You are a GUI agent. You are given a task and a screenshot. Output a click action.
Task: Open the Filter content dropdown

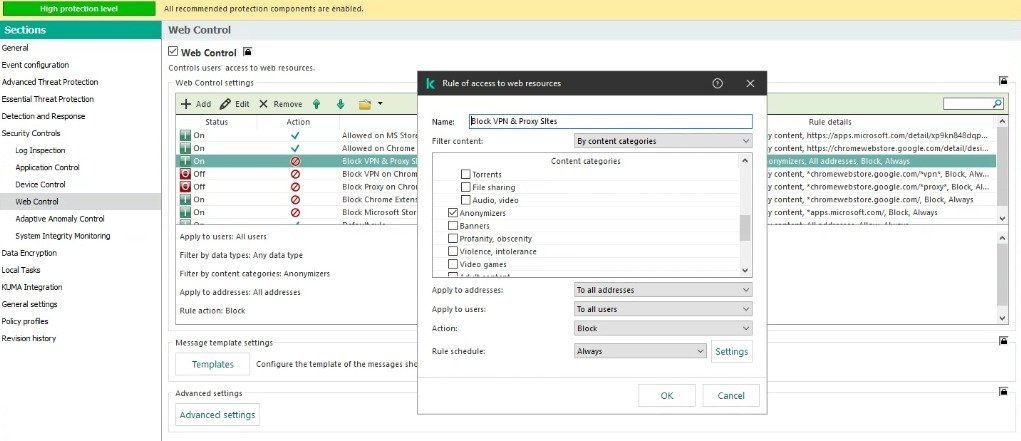pos(662,141)
